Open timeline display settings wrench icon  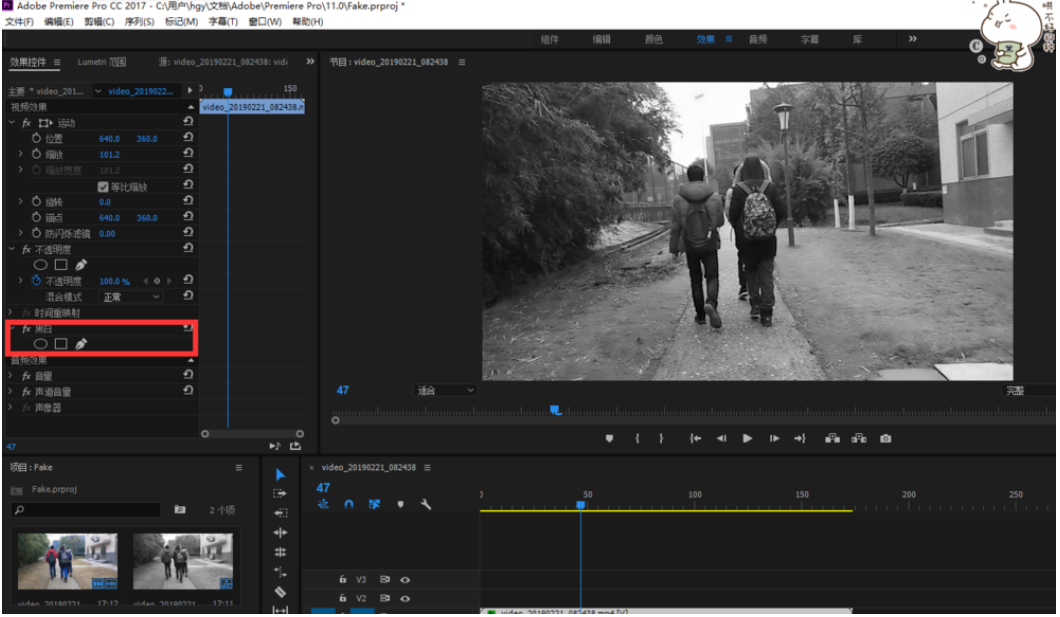click(x=426, y=505)
